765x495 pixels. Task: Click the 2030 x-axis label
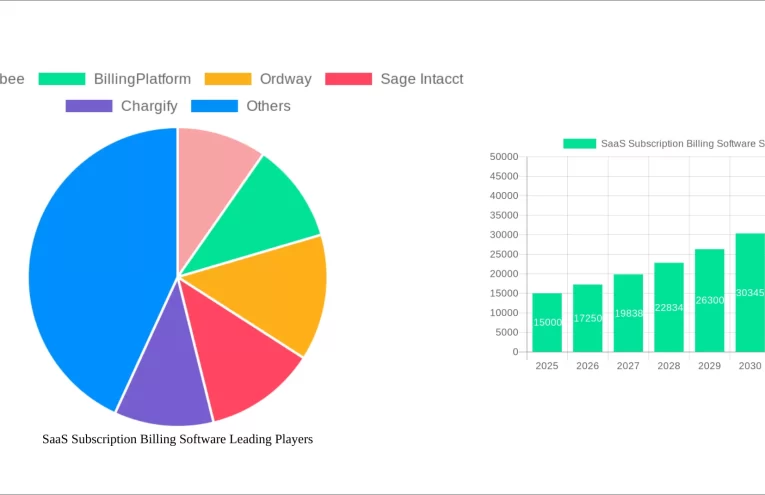[750, 366]
